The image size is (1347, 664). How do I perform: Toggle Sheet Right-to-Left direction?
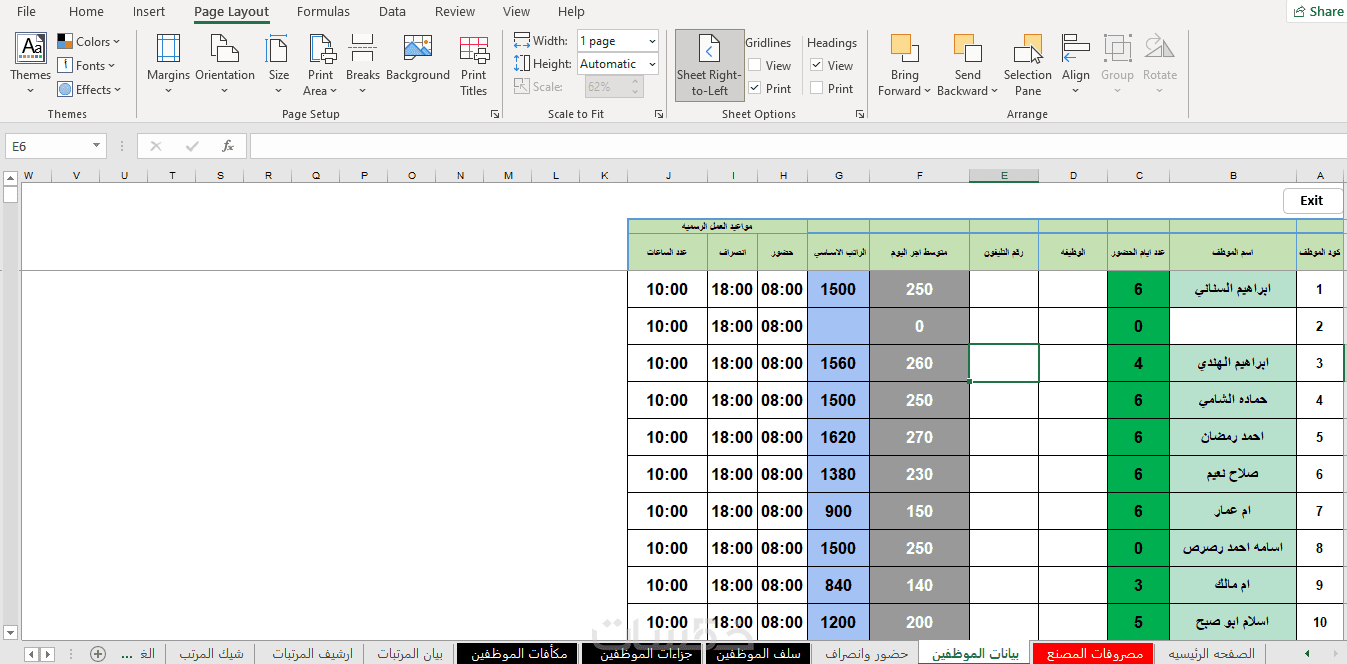tap(710, 66)
